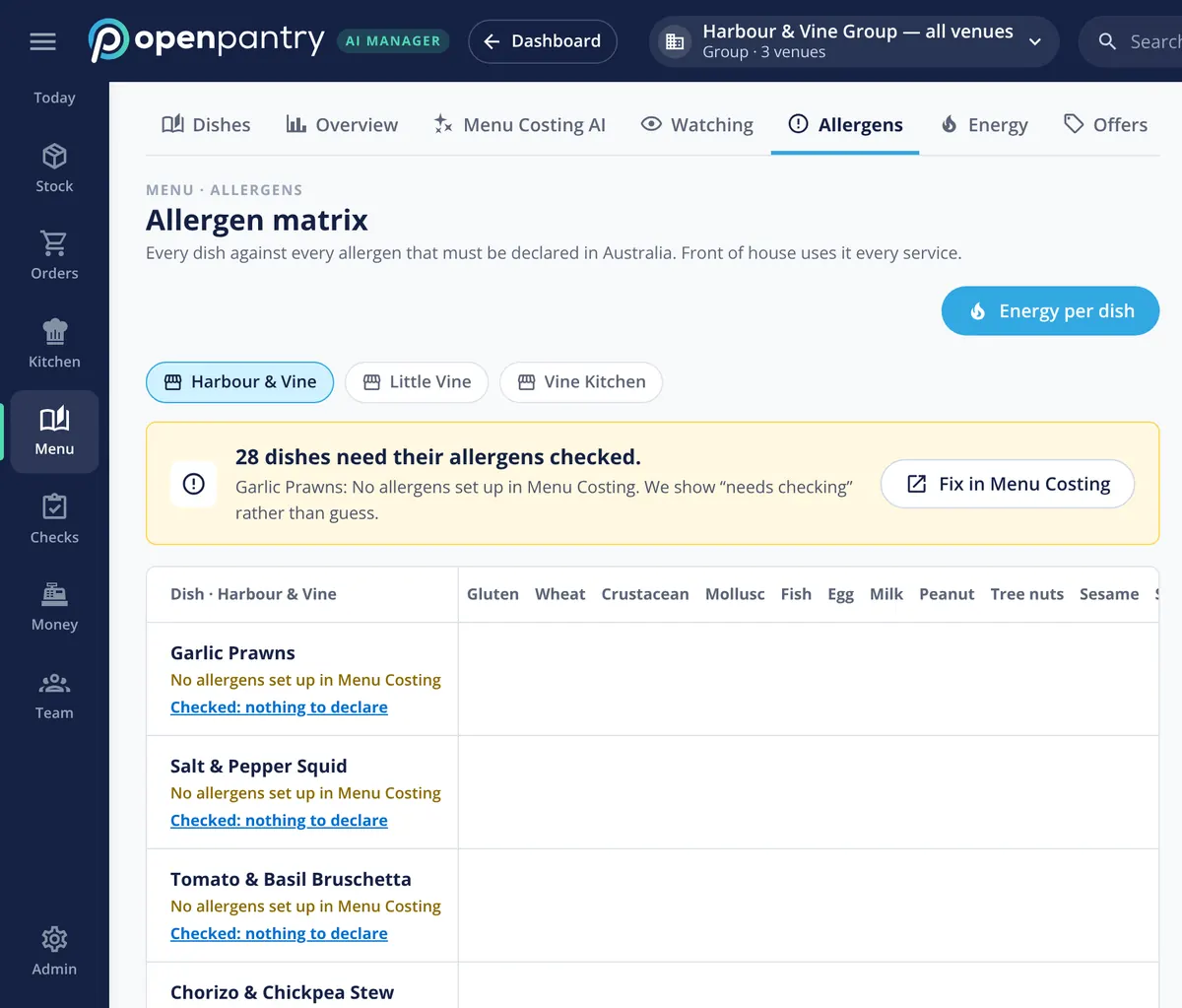Image resolution: width=1182 pixels, height=1008 pixels.
Task: Click the AI MANAGER badge
Action: point(393,41)
